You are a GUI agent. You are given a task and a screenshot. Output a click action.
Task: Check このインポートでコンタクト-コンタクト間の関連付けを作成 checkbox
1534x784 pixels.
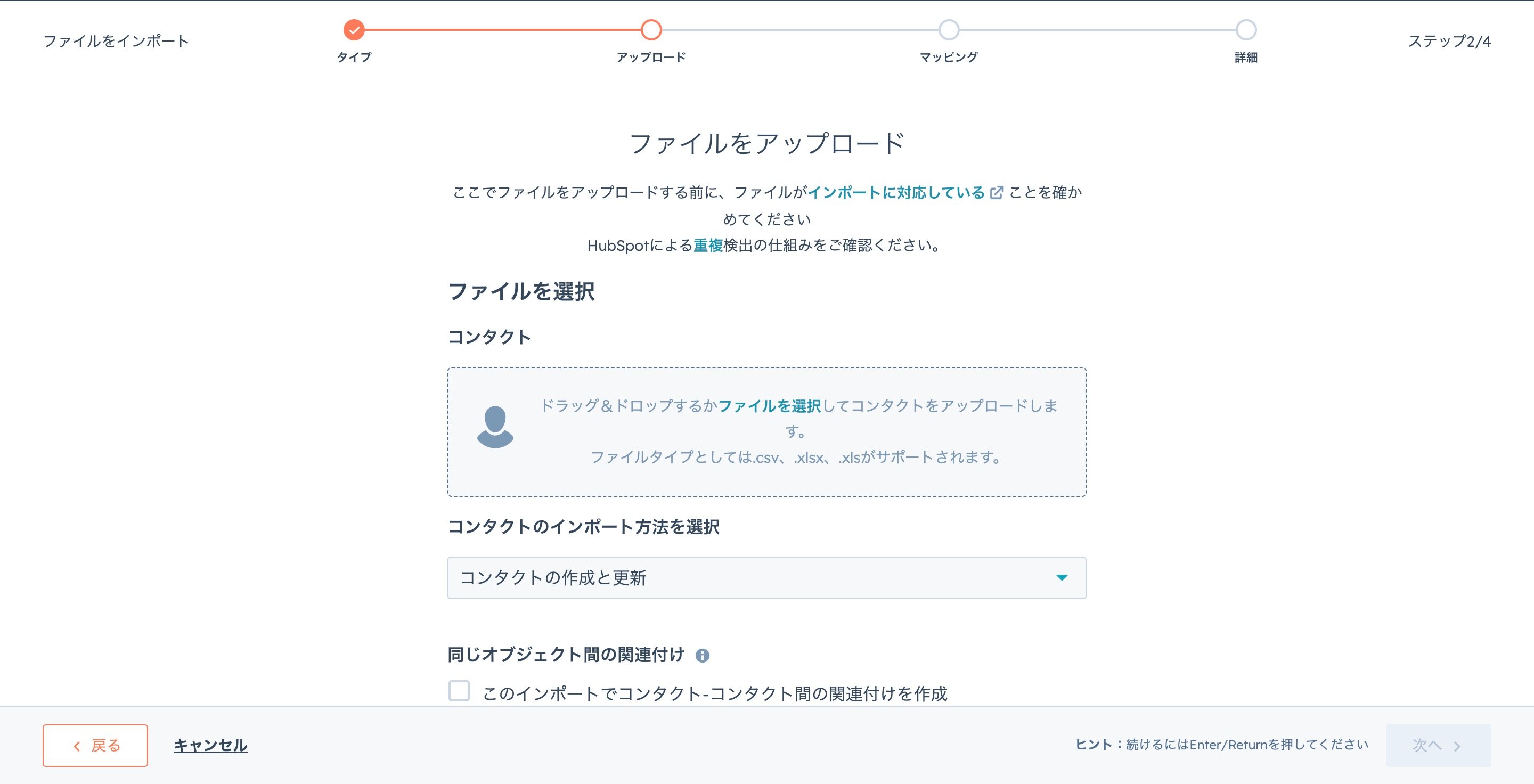[x=459, y=691]
